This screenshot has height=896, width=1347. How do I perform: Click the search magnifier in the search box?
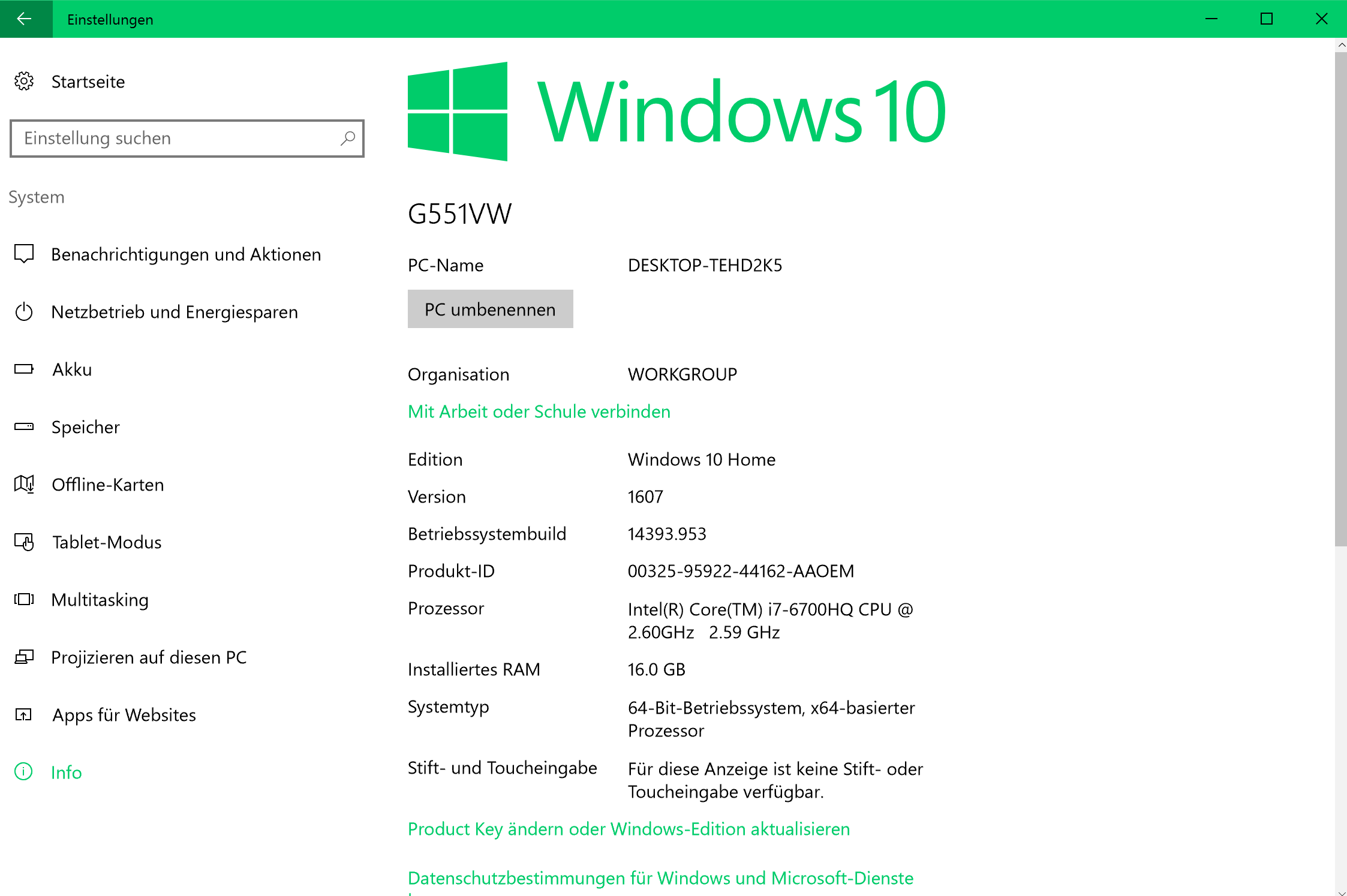coord(347,139)
